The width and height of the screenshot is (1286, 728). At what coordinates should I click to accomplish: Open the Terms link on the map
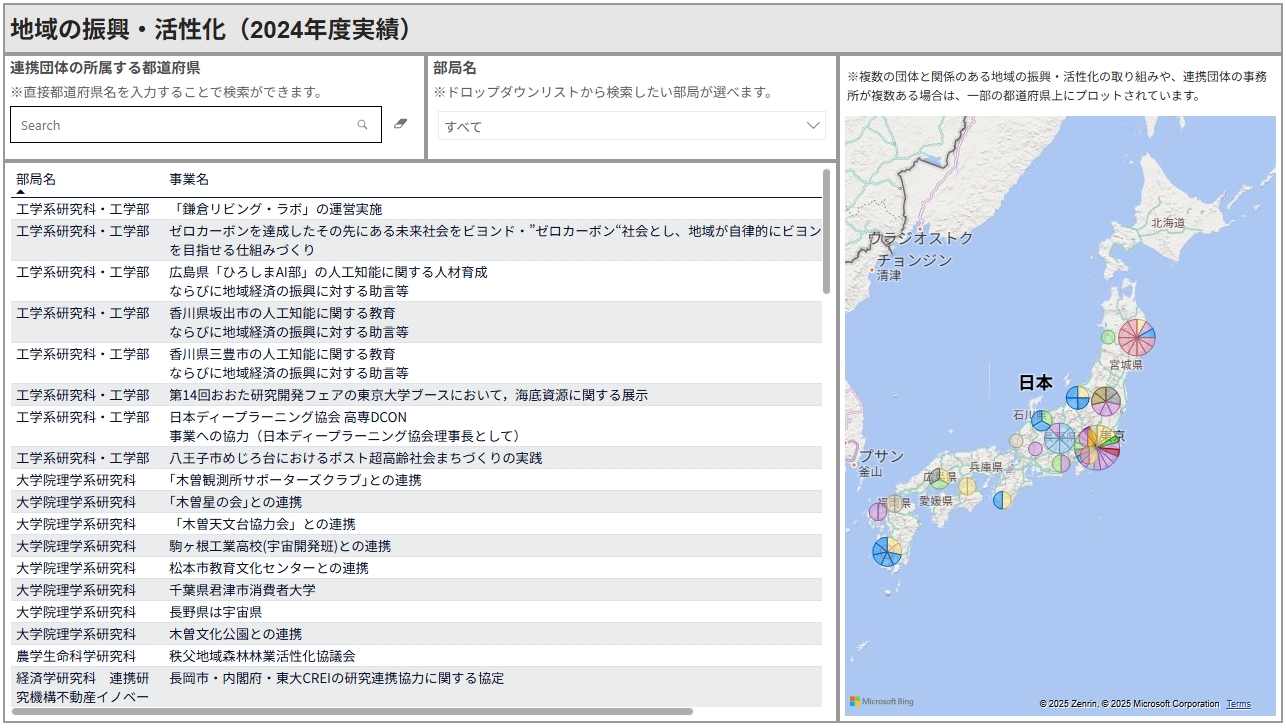tap(1238, 704)
